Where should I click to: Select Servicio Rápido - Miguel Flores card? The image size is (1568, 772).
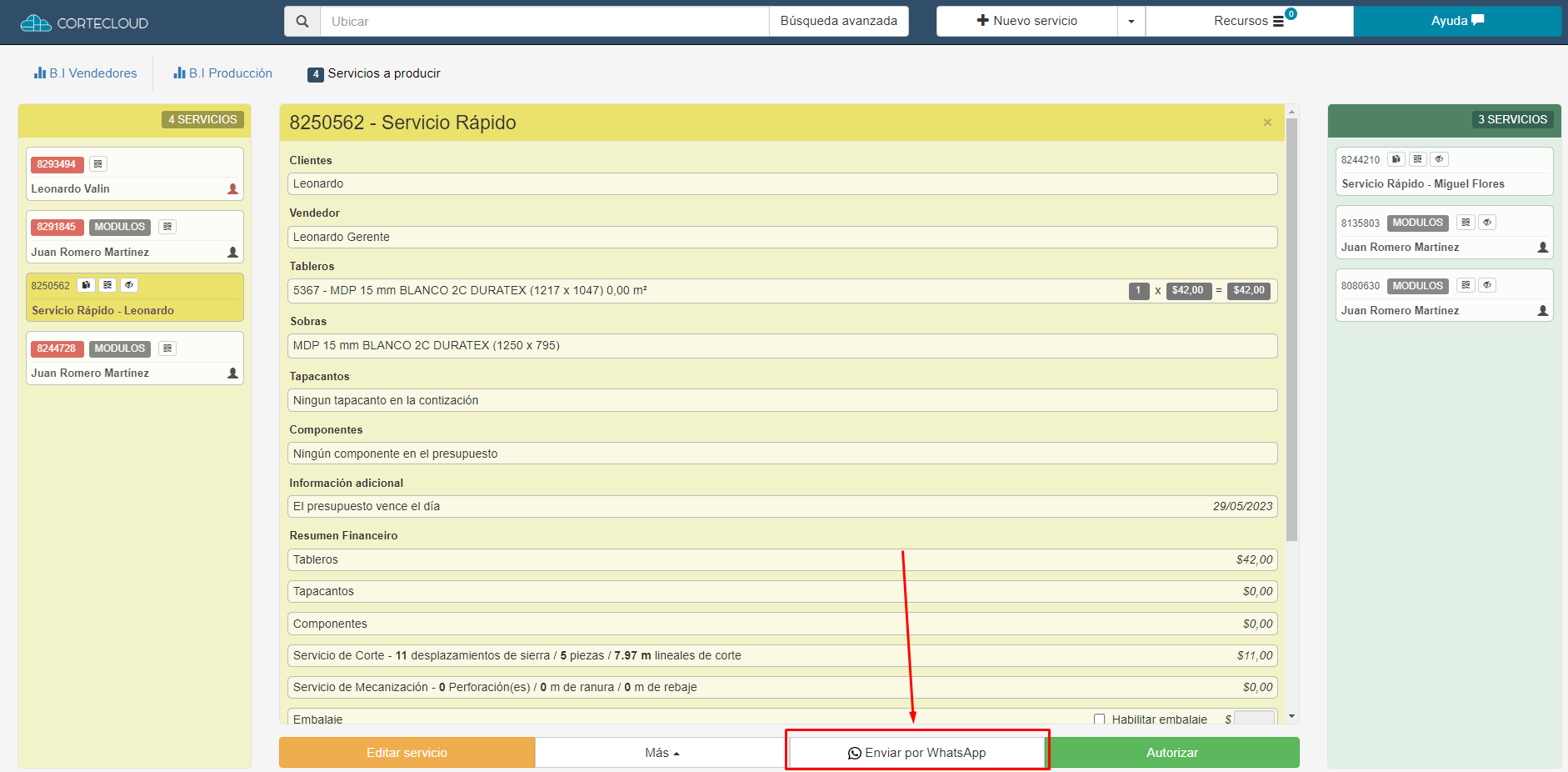coord(1445,172)
